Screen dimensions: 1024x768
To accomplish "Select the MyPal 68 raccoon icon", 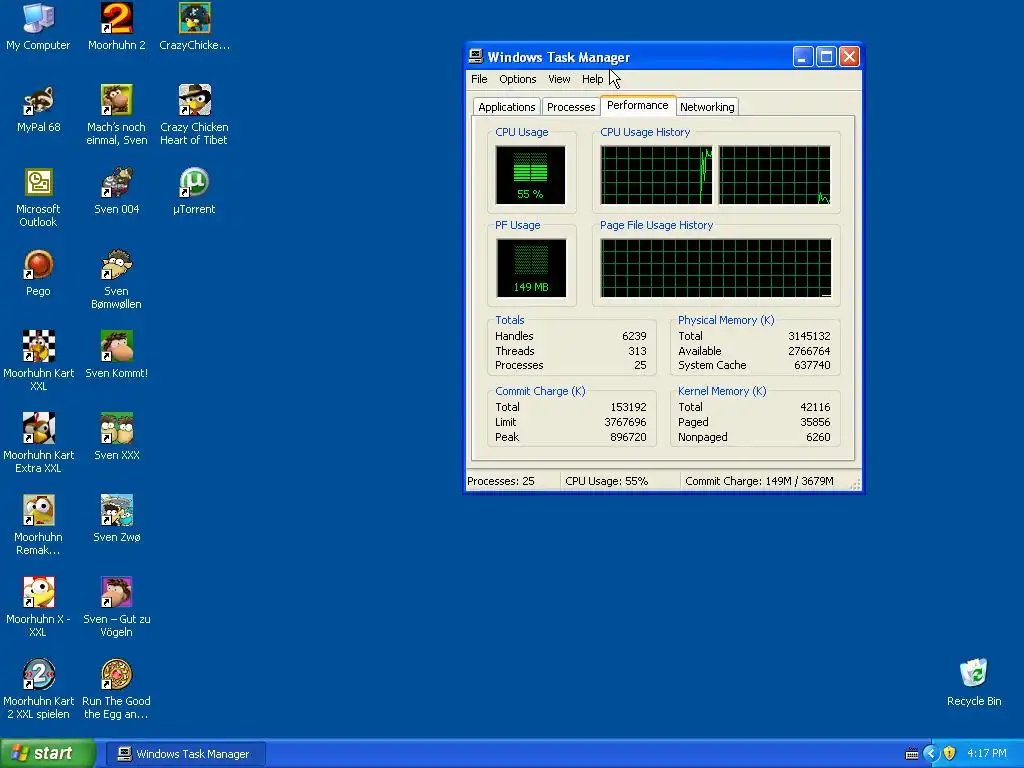I will (38, 109).
